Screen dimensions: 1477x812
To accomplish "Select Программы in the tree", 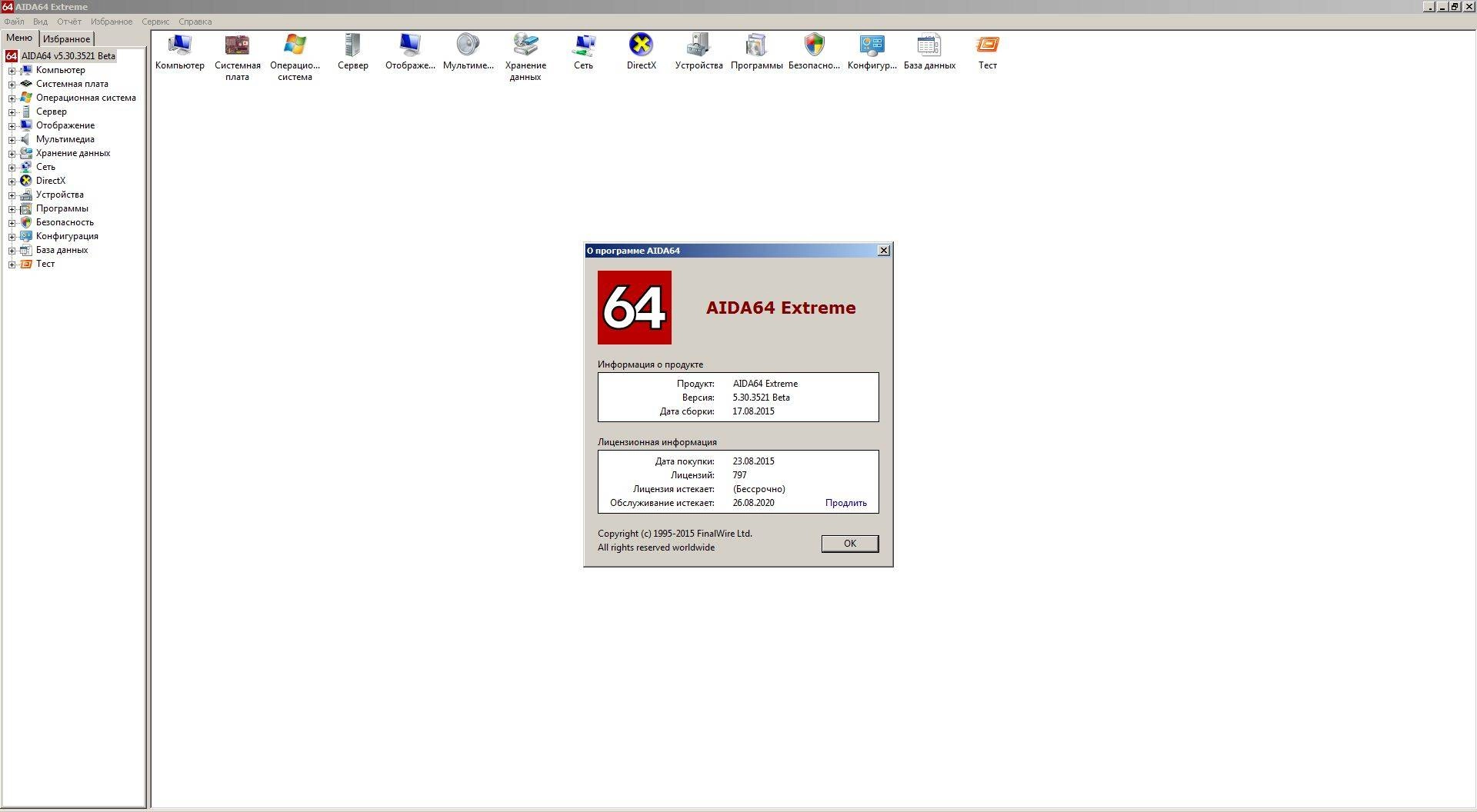I will tap(62, 208).
